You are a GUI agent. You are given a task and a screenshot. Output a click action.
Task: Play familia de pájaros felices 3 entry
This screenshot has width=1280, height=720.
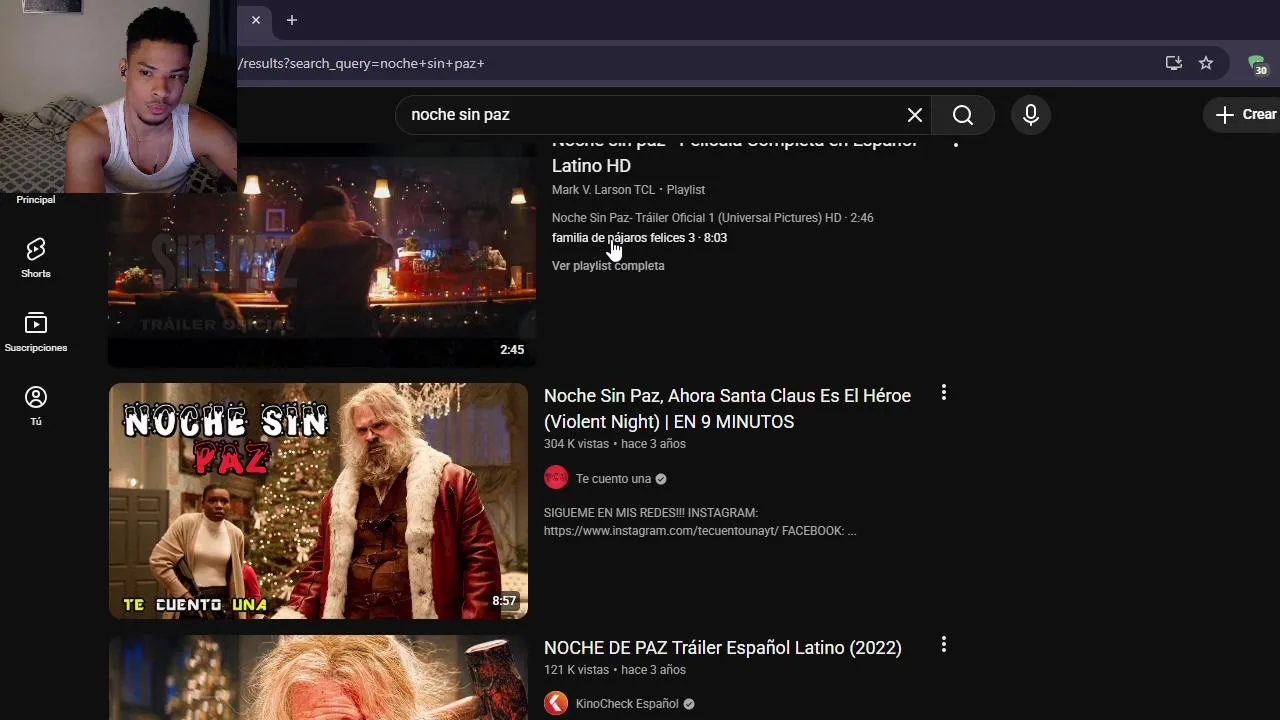[639, 238]
